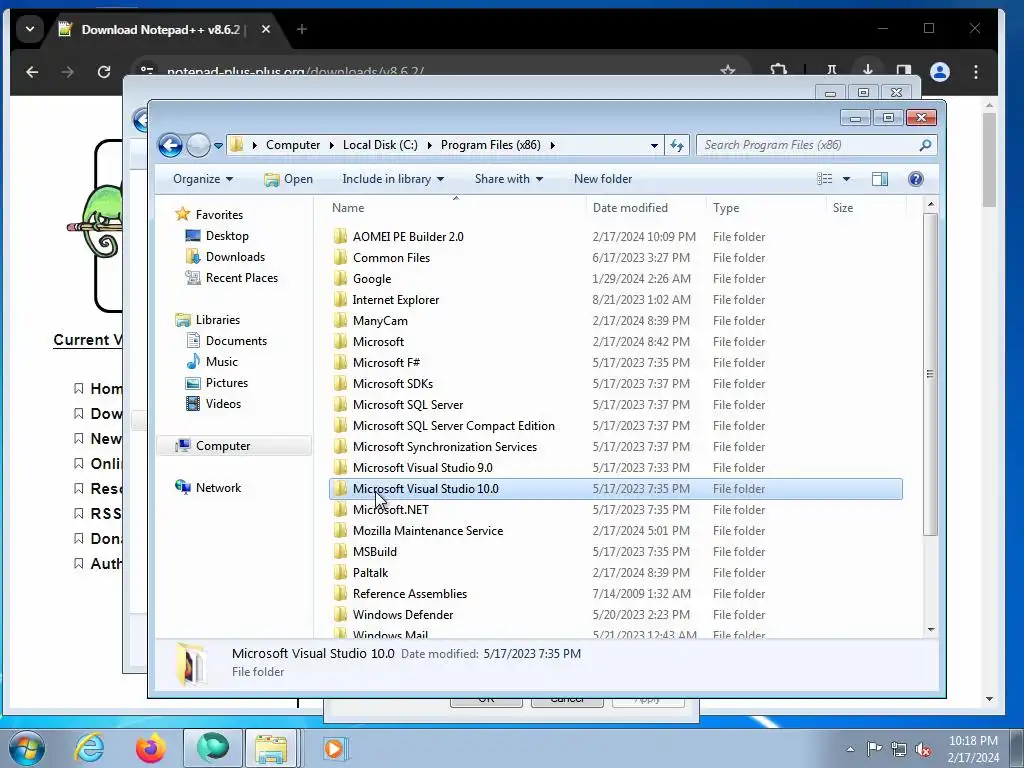Select the Google folder
1024x768 pixels.
tap(616, 279)
